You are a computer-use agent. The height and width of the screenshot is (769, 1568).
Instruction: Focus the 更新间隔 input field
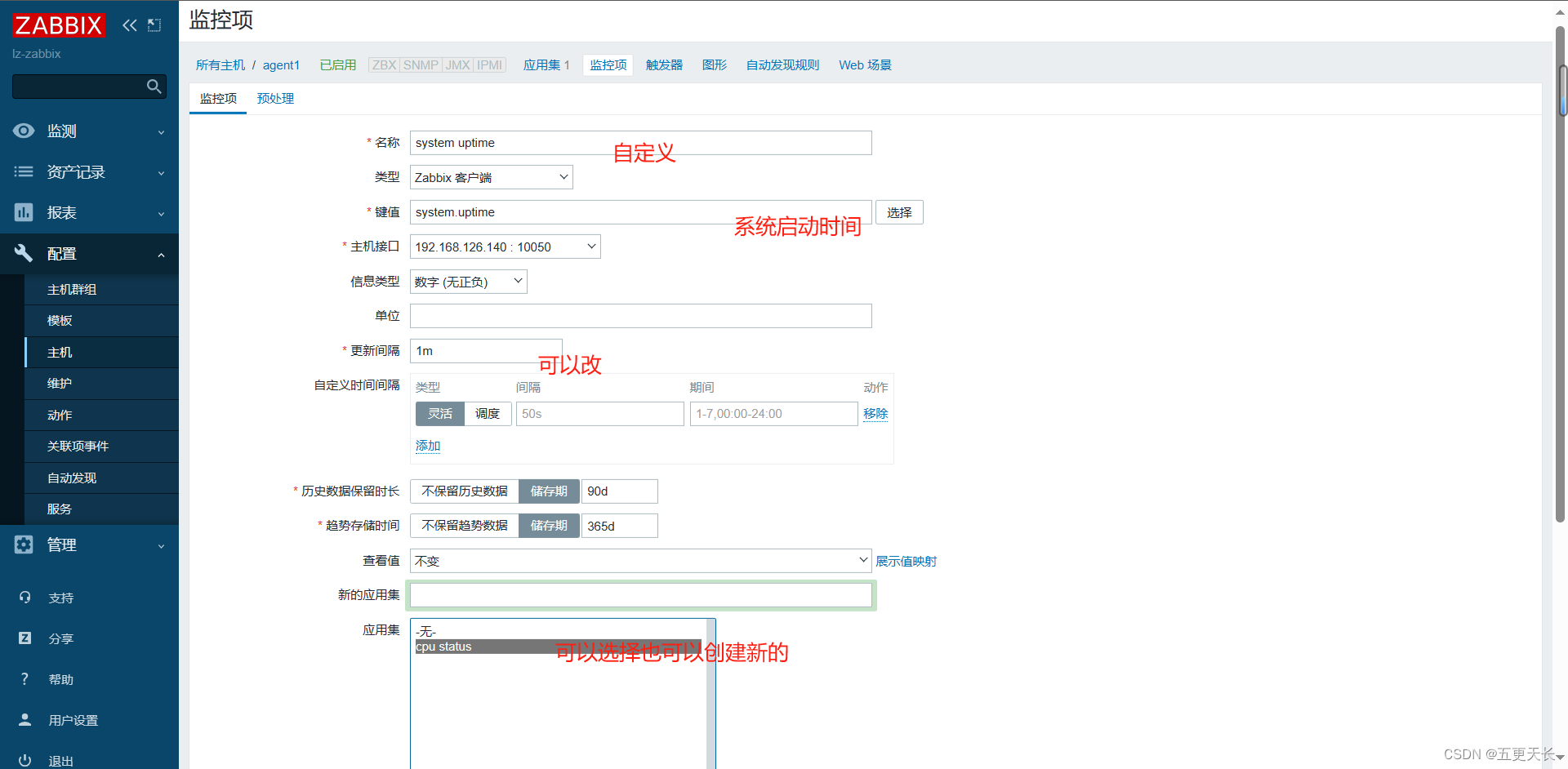486,351
